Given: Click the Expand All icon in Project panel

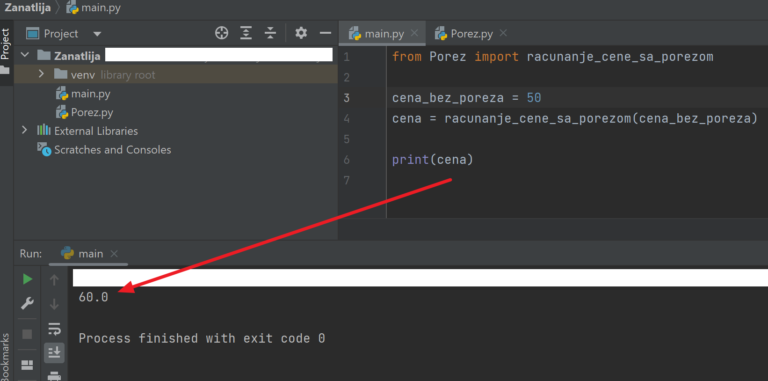Looking at the screenshot, I should coord(246,33).
